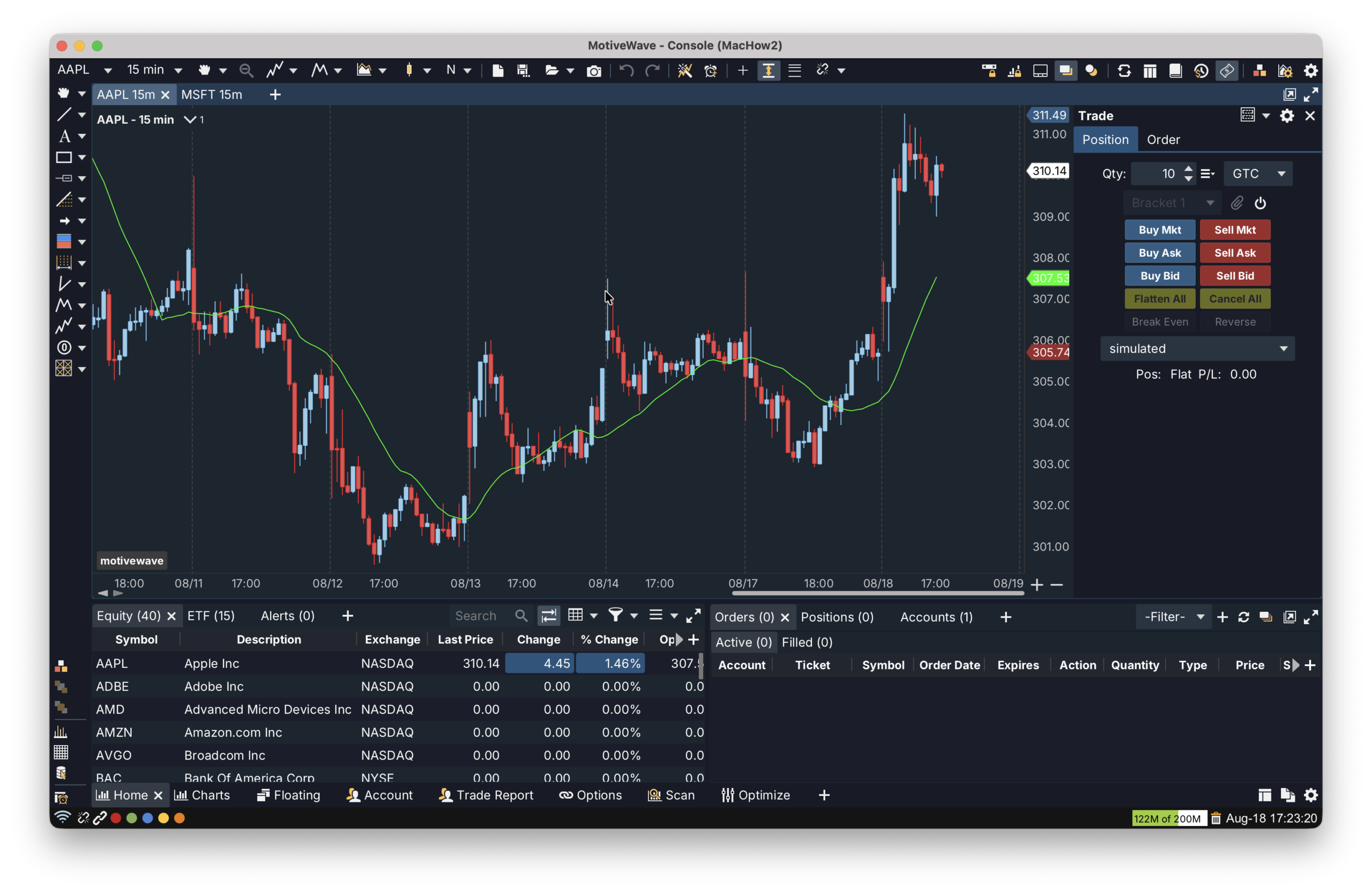Viewport: 1372px width, 894px height.
Task: Click the Buy Mkt button
Action: [1159, 230]
